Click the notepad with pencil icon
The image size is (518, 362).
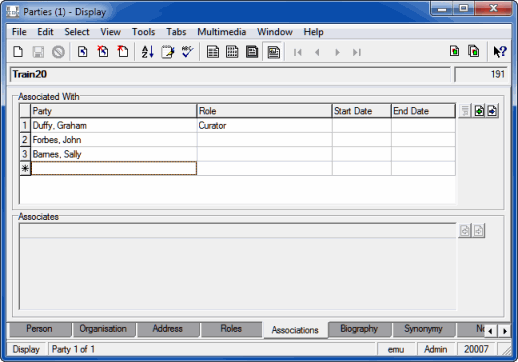(x=168, y=52)
